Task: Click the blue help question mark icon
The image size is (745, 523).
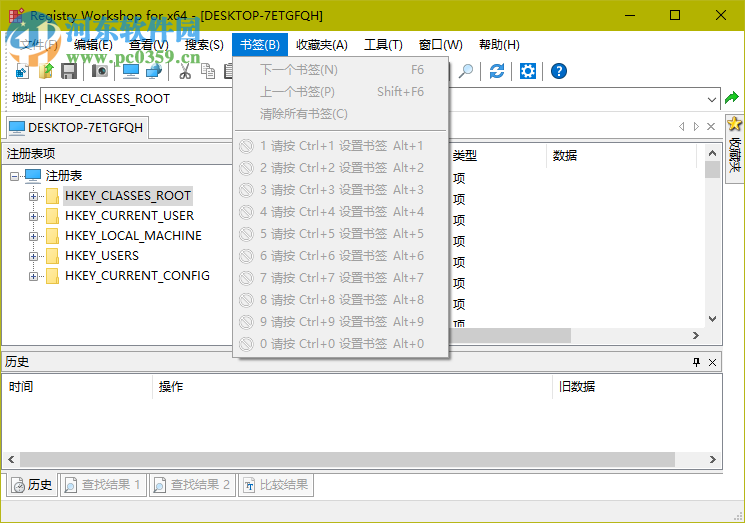Action: (559, 71)
